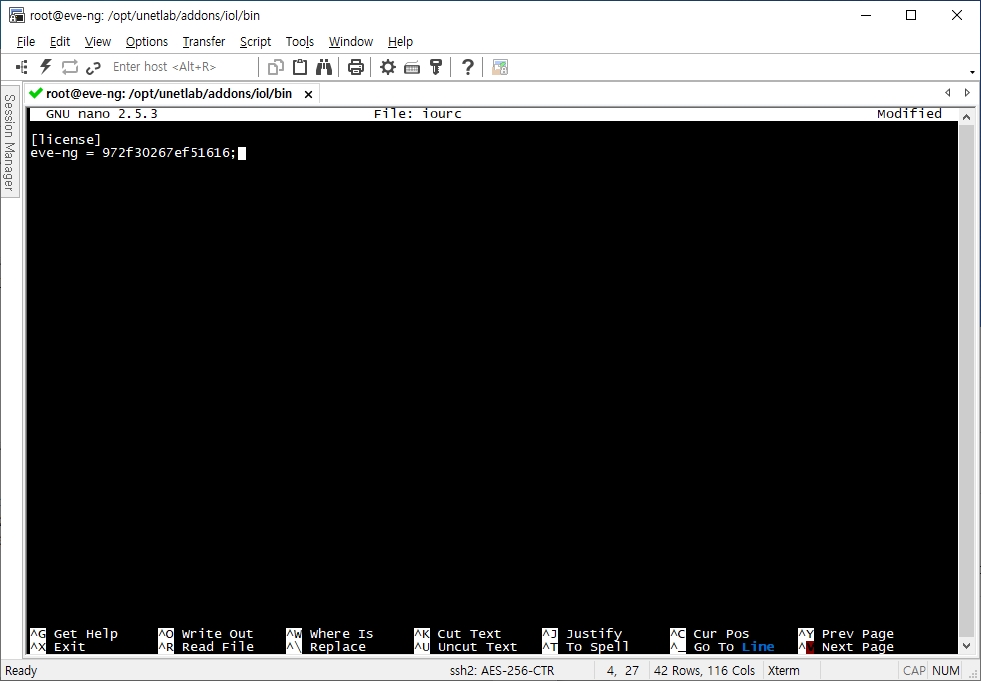This screenshot has height=681, width=981.
Task: Open the Tools menu
Action: [x=300, y=41]
